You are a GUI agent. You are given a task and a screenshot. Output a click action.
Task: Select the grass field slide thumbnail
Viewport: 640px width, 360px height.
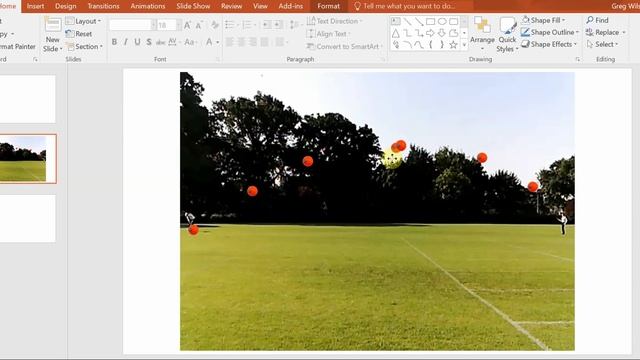tap(28, 159)
